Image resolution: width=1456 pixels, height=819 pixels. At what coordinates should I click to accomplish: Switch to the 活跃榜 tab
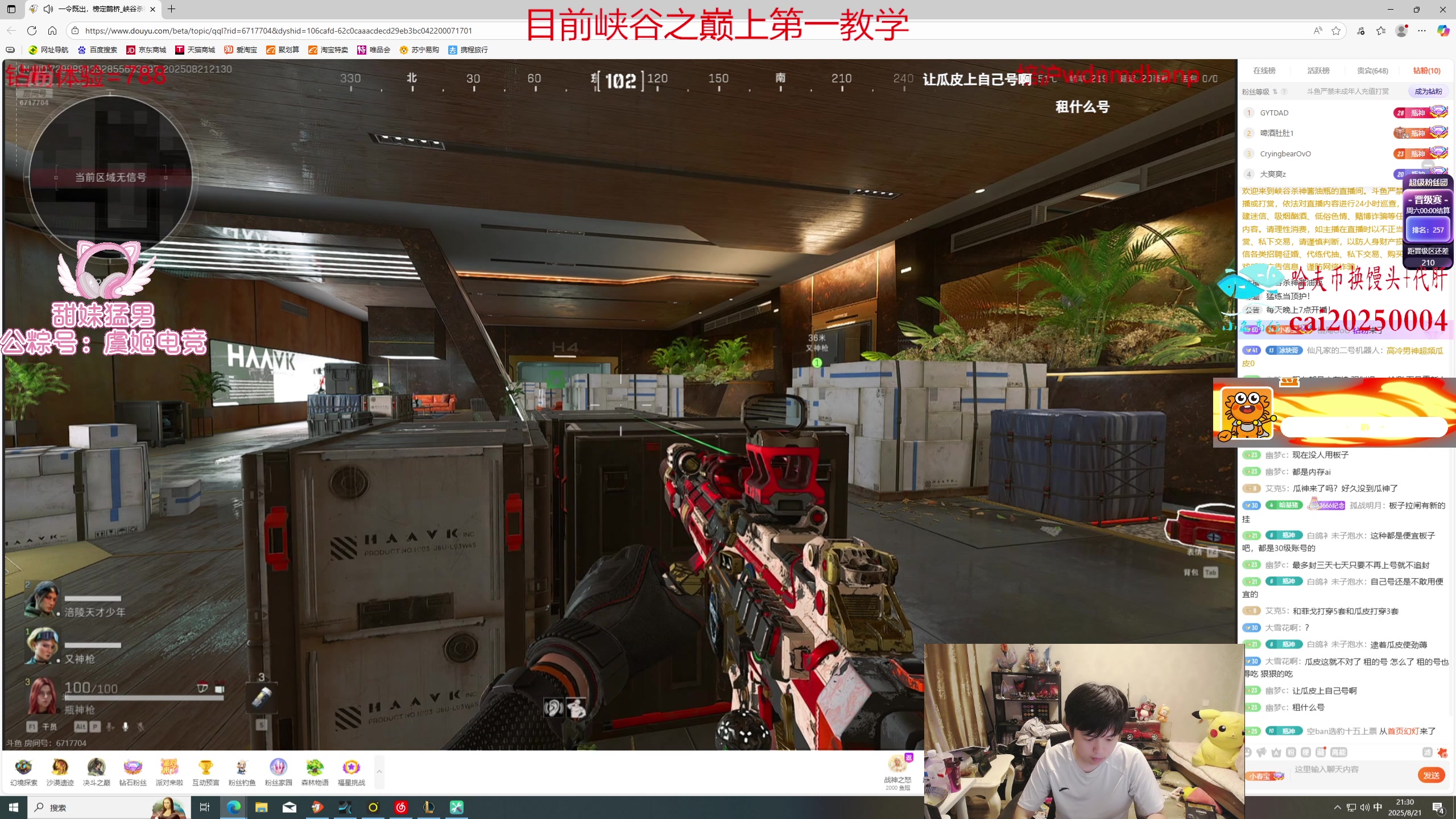pos(1318,71)
